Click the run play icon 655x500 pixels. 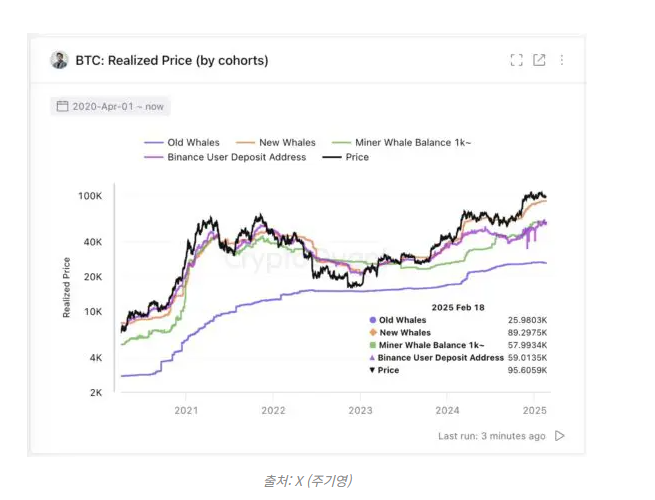(x=560, y=436)
